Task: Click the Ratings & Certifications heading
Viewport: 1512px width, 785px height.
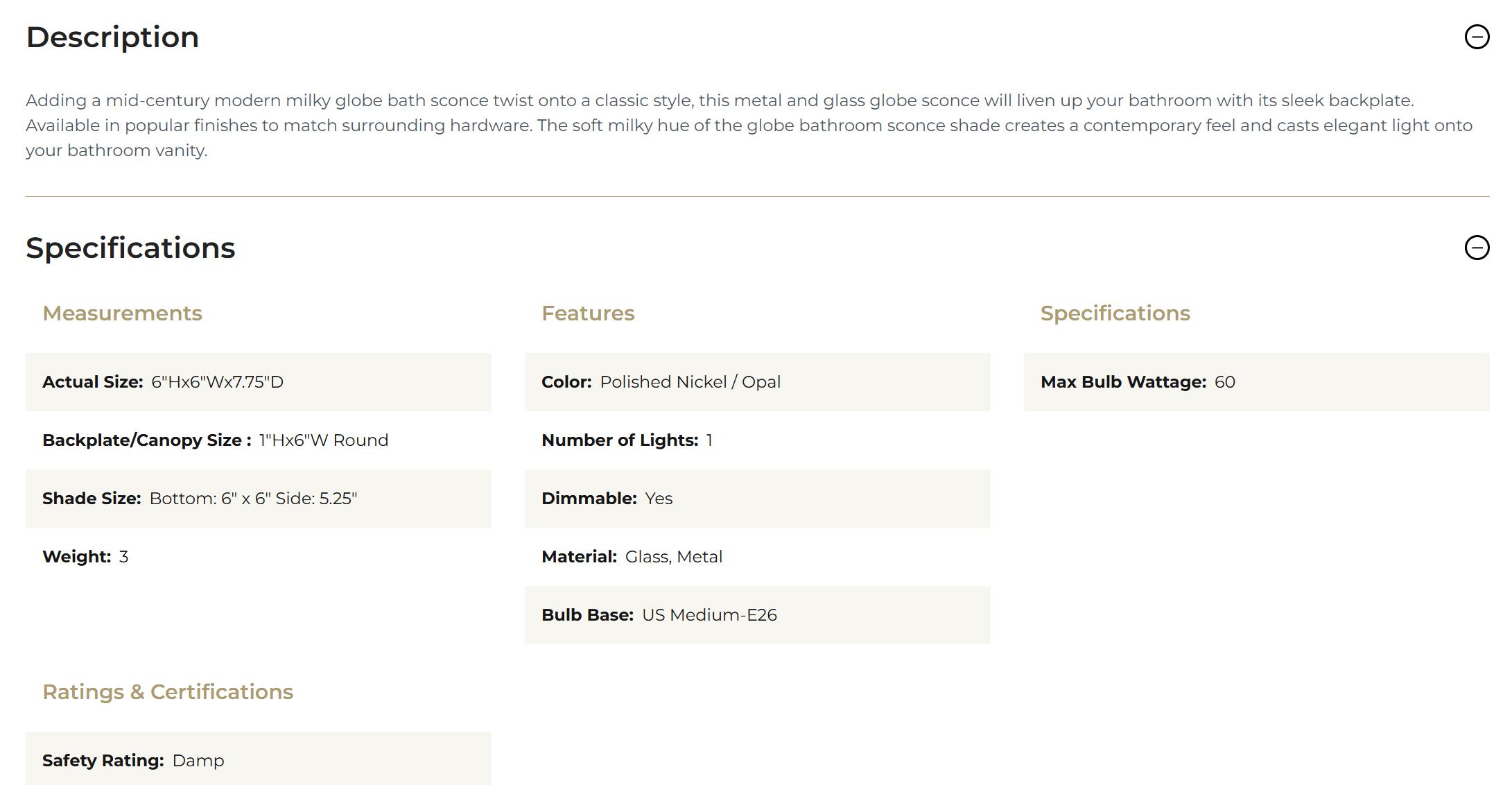Action: coord(168,692)
